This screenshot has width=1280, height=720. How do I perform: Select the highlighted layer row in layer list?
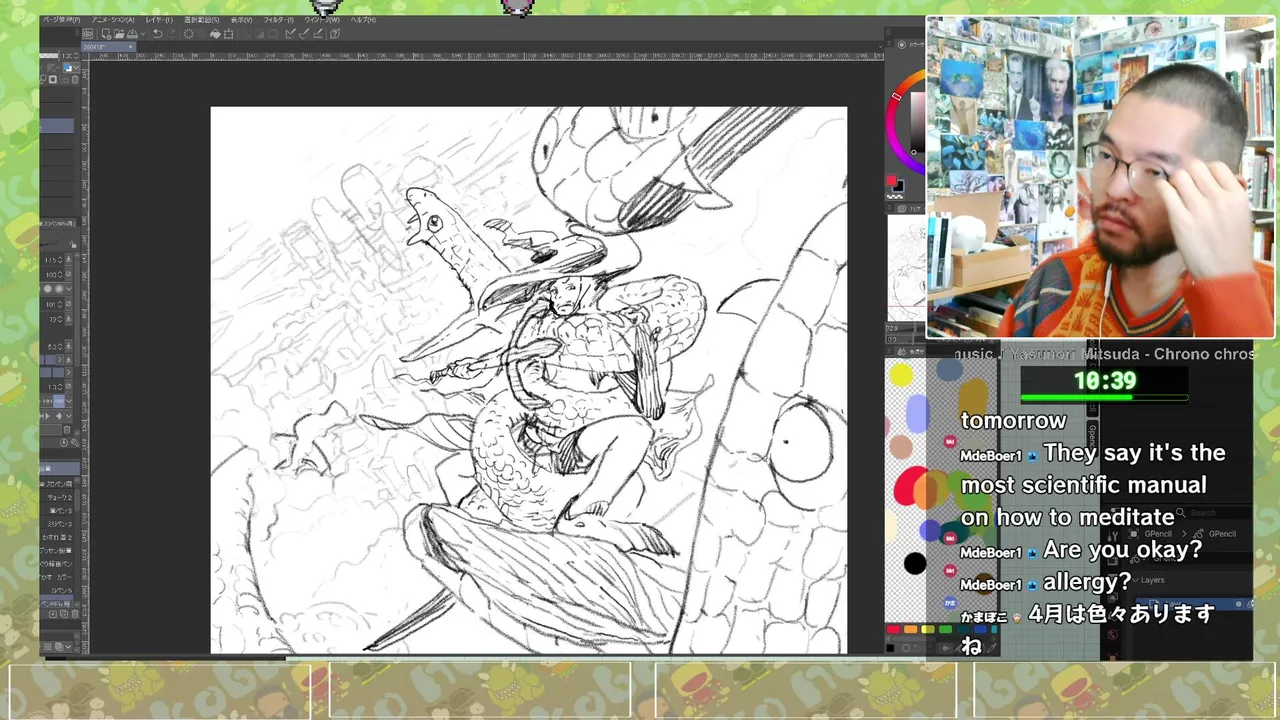(x=57, y=126)
